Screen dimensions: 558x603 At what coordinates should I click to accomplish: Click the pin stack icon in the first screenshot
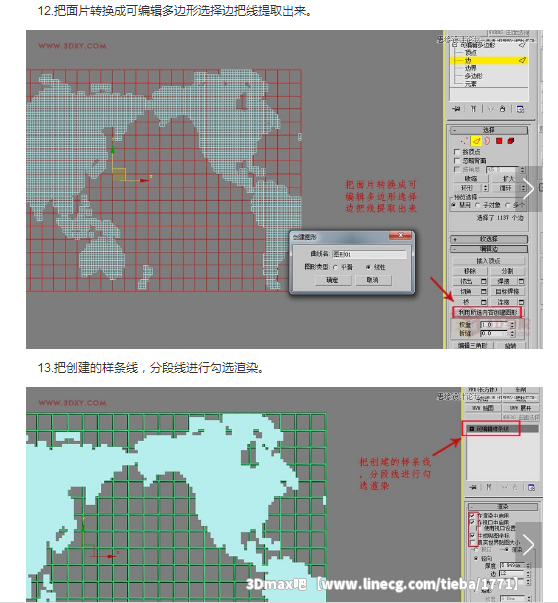click(456, 109)
